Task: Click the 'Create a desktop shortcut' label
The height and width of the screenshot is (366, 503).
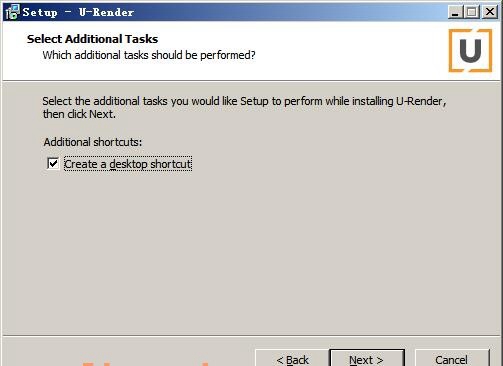Action: (128, 164)
